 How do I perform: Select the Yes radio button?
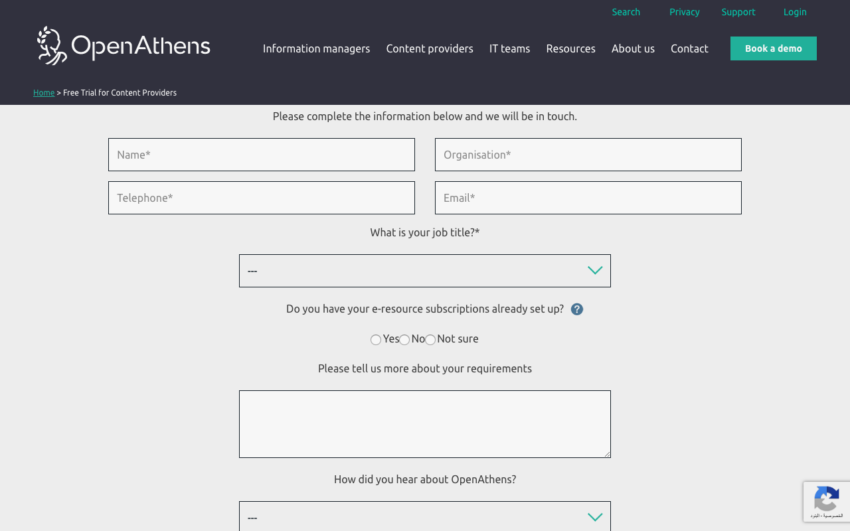pyautogui.click(x=375, y=340)
